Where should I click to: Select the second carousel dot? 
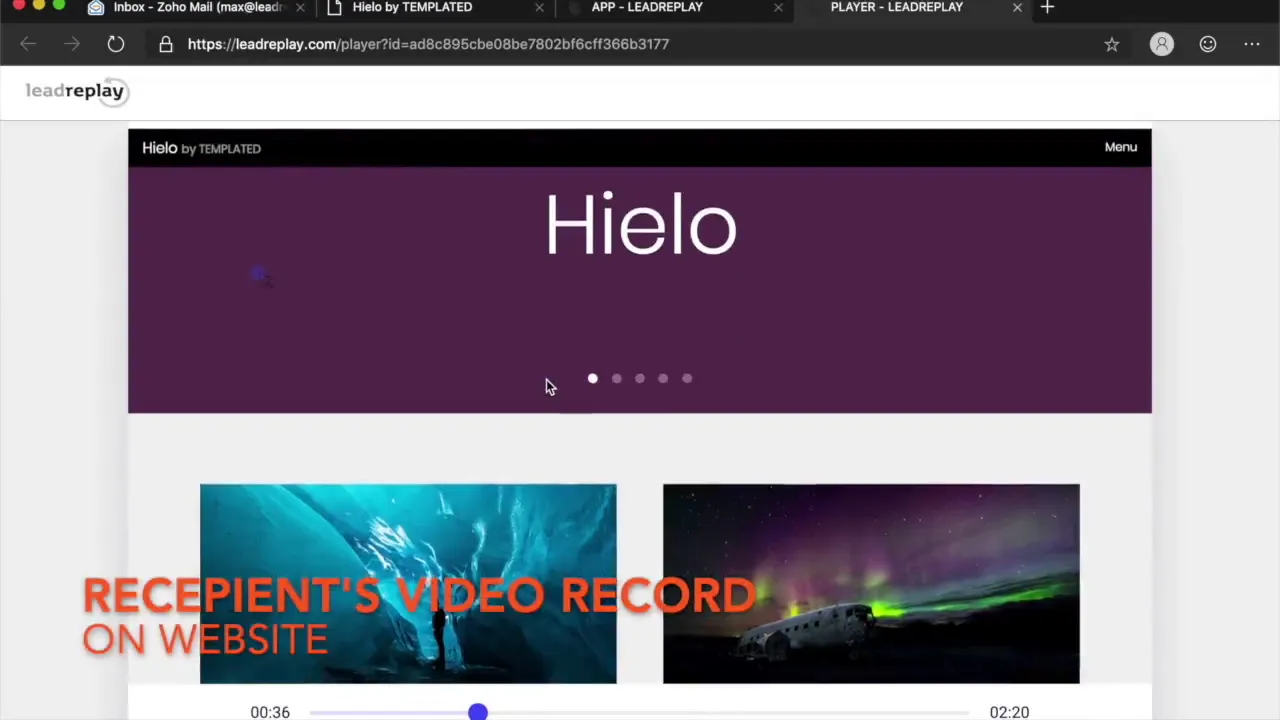[616, 378]
